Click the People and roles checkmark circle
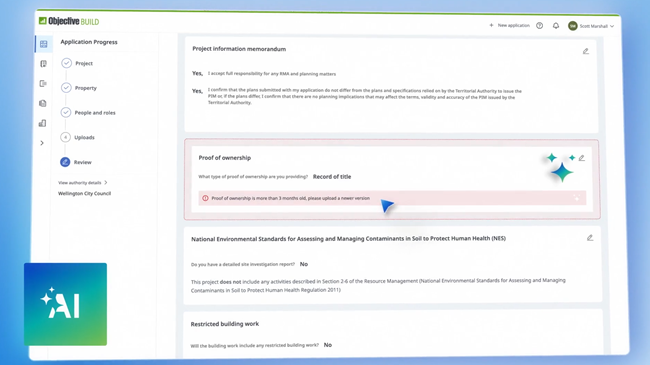 pyautogui.click(x=65, y=112)
